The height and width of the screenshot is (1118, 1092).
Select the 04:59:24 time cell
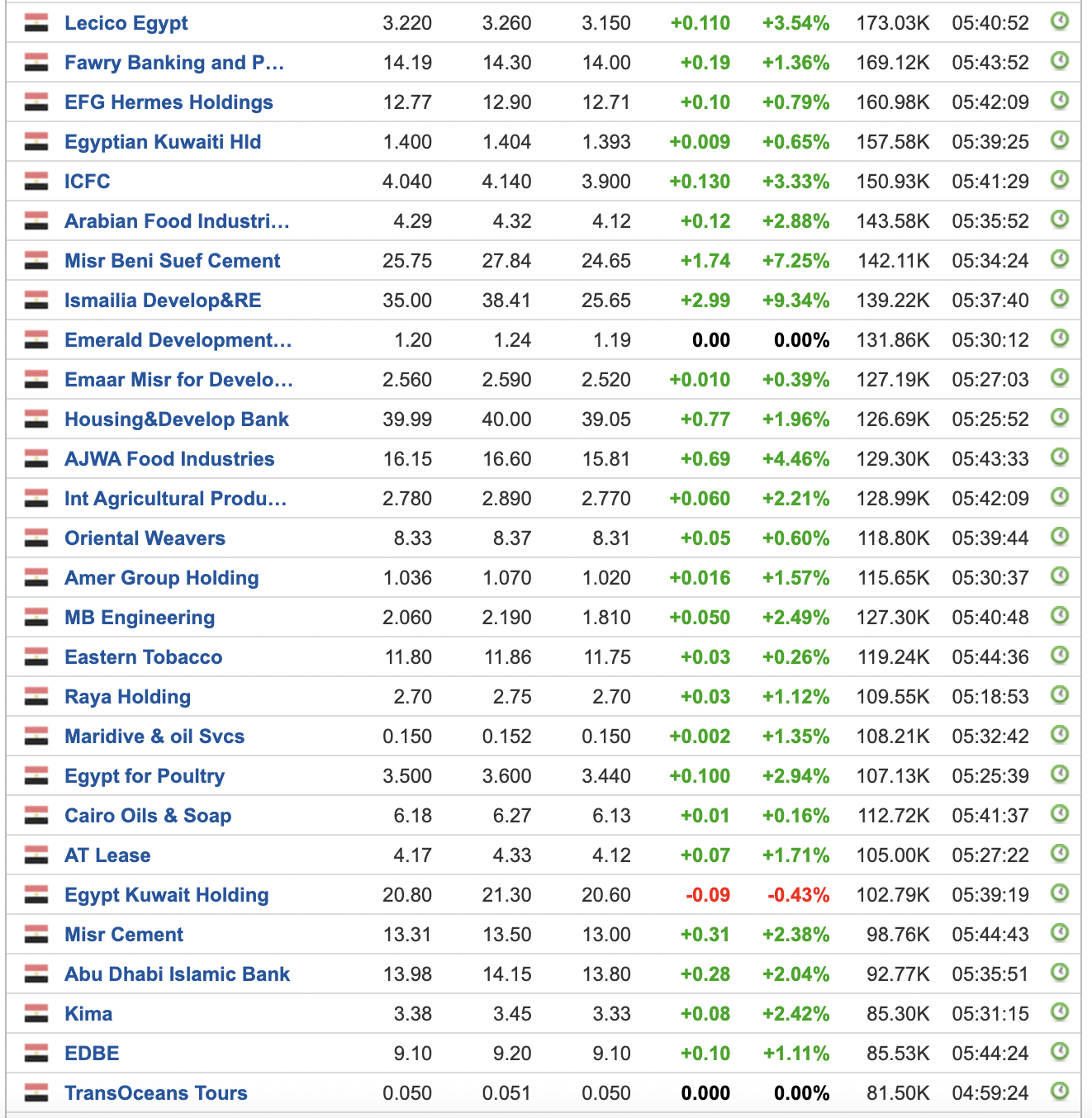pyautogui.click(x=990, y=1093)
